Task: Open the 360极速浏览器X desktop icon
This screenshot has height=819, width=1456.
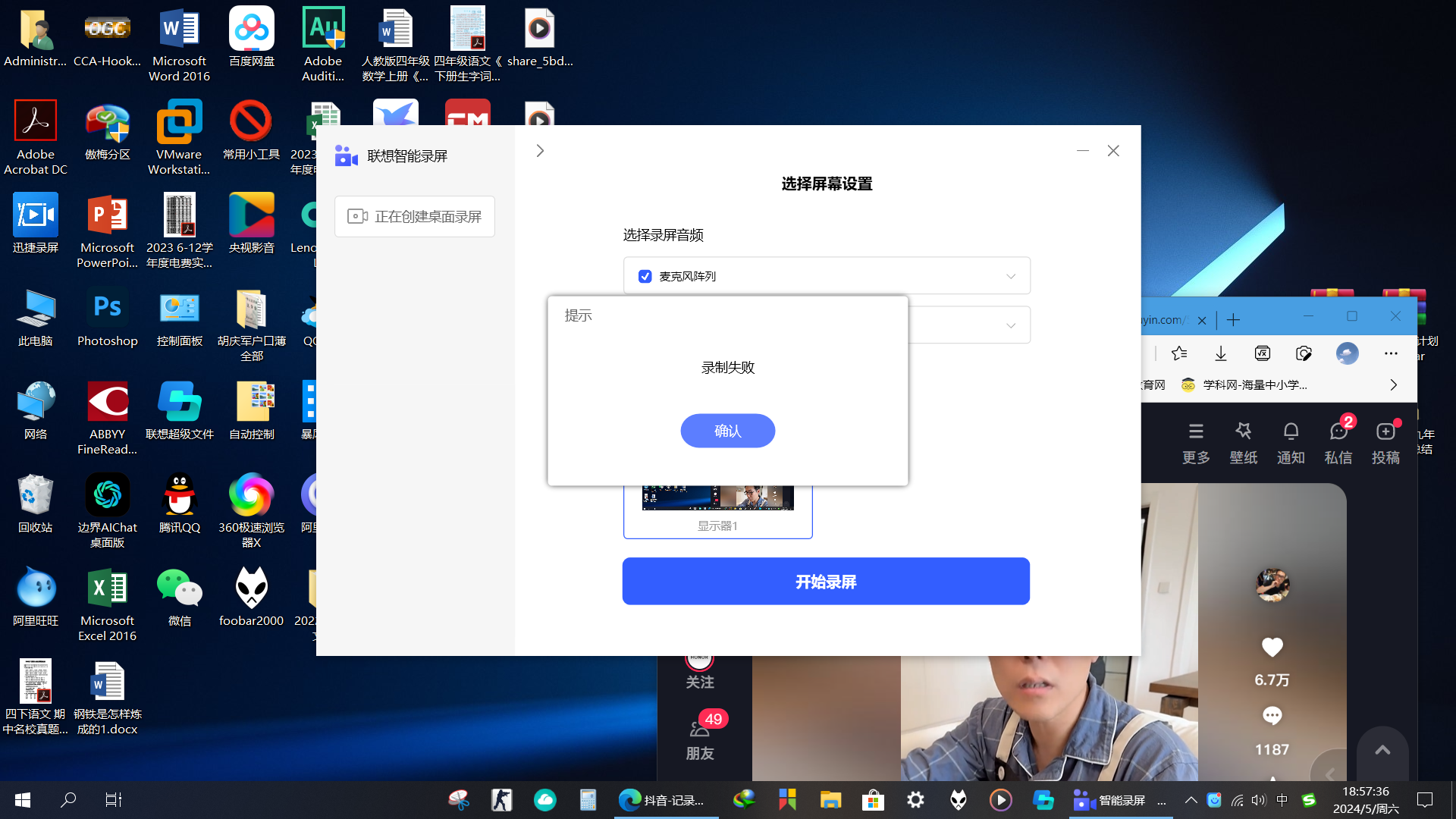Action: tap(252, 511)
